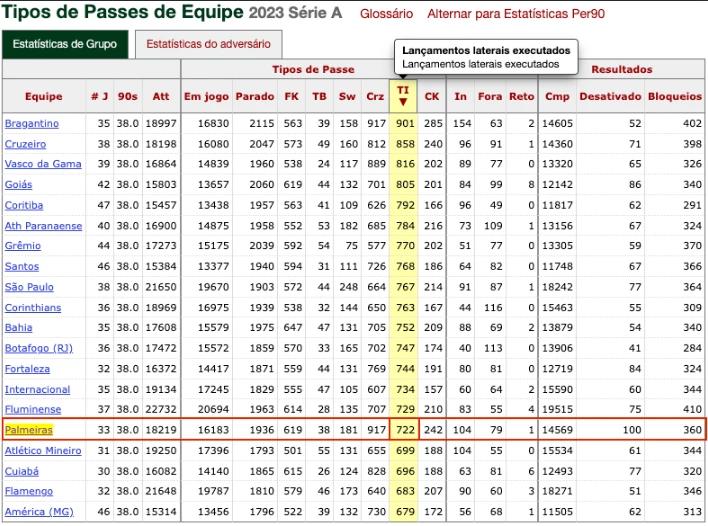Sort by Desativado column header
Screen dimensions: 708x526
[610, 97]
